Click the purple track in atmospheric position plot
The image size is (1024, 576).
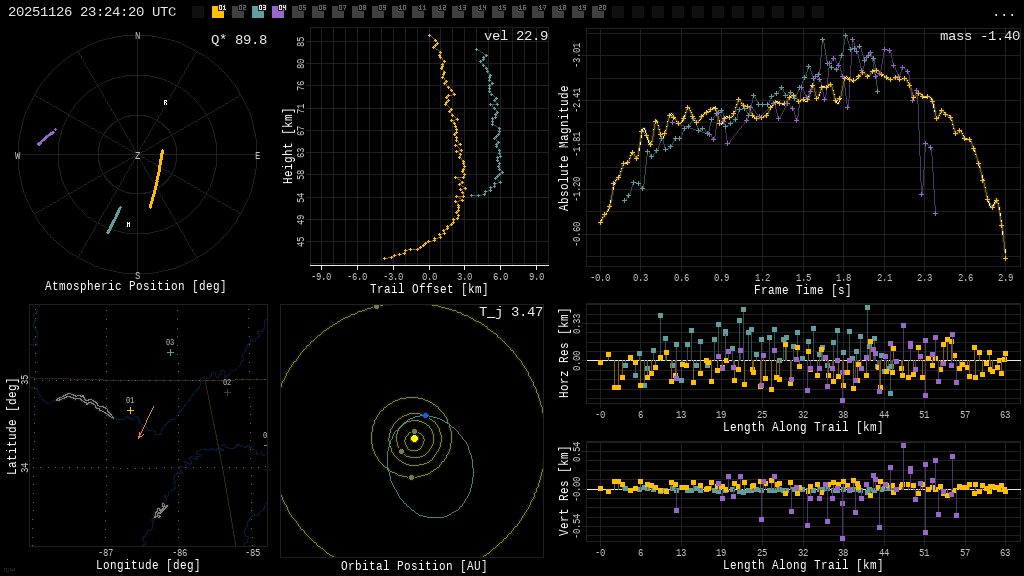pos(46,137)
